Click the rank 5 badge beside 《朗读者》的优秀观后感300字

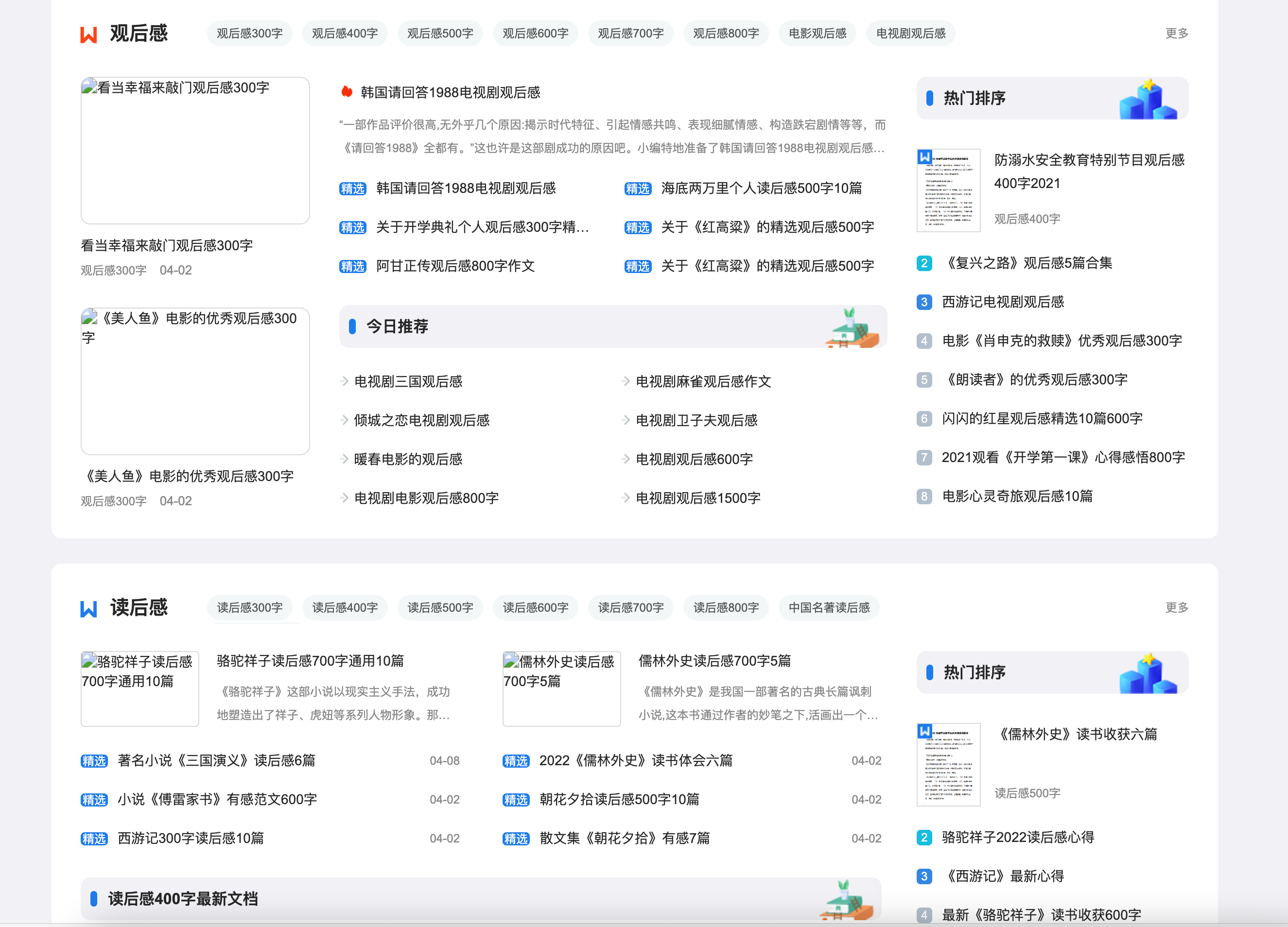924,380
